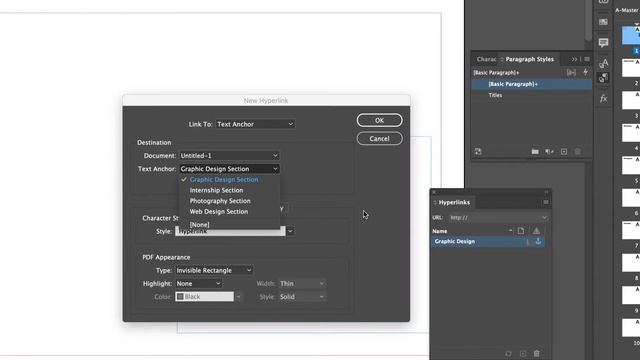Create a new style group folder
640x360 pixels.
click(535, 152)
